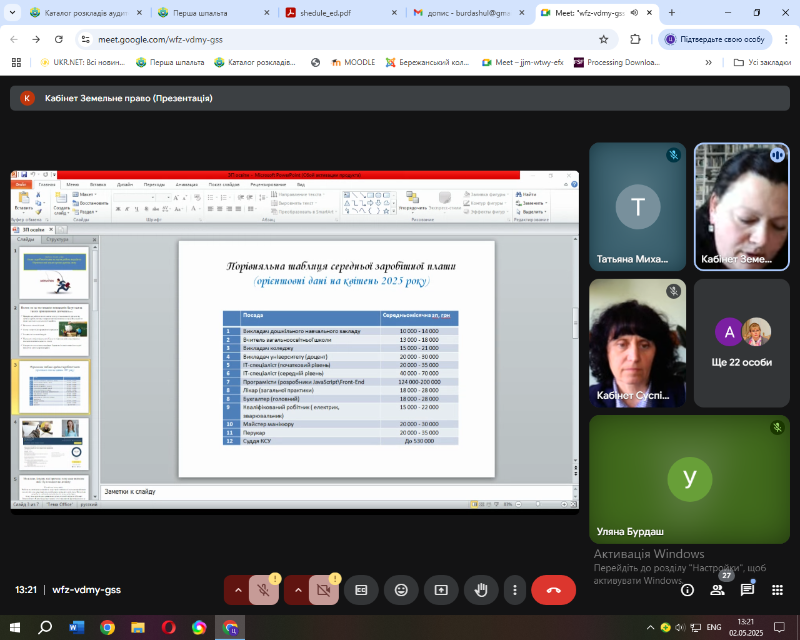Image resolution: width=800 pixels, height=640 pixels.
Task: Raise your hand in the meeting
Action: (481, 590)
